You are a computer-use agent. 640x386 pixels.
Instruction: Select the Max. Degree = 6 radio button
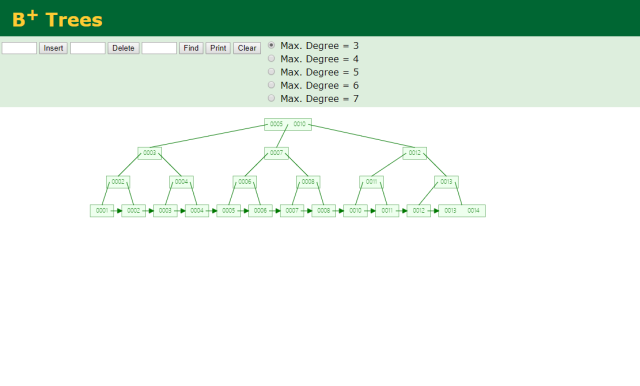pos(271,85)
